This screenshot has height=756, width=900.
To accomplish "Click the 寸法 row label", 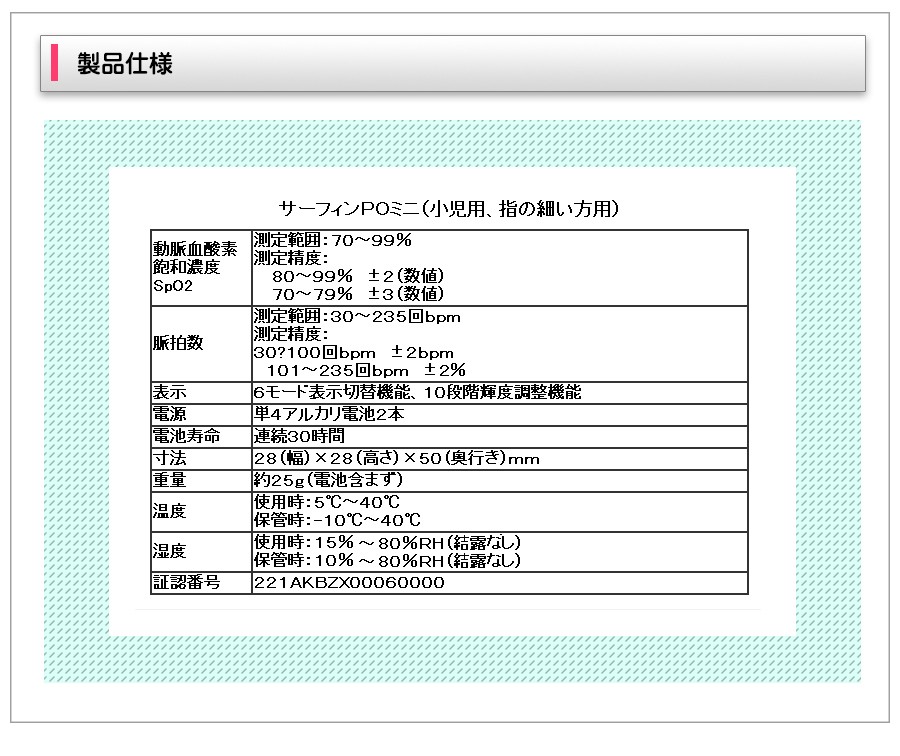I will click(x=169, y=458).
